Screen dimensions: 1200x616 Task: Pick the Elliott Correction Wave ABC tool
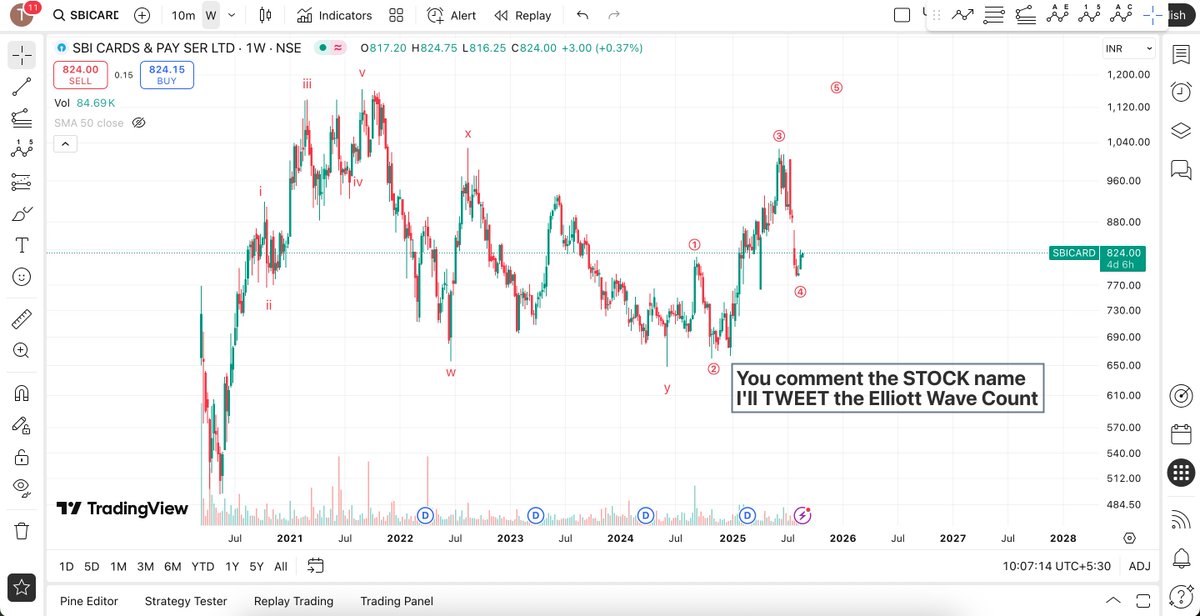[x=1120, y=14]
